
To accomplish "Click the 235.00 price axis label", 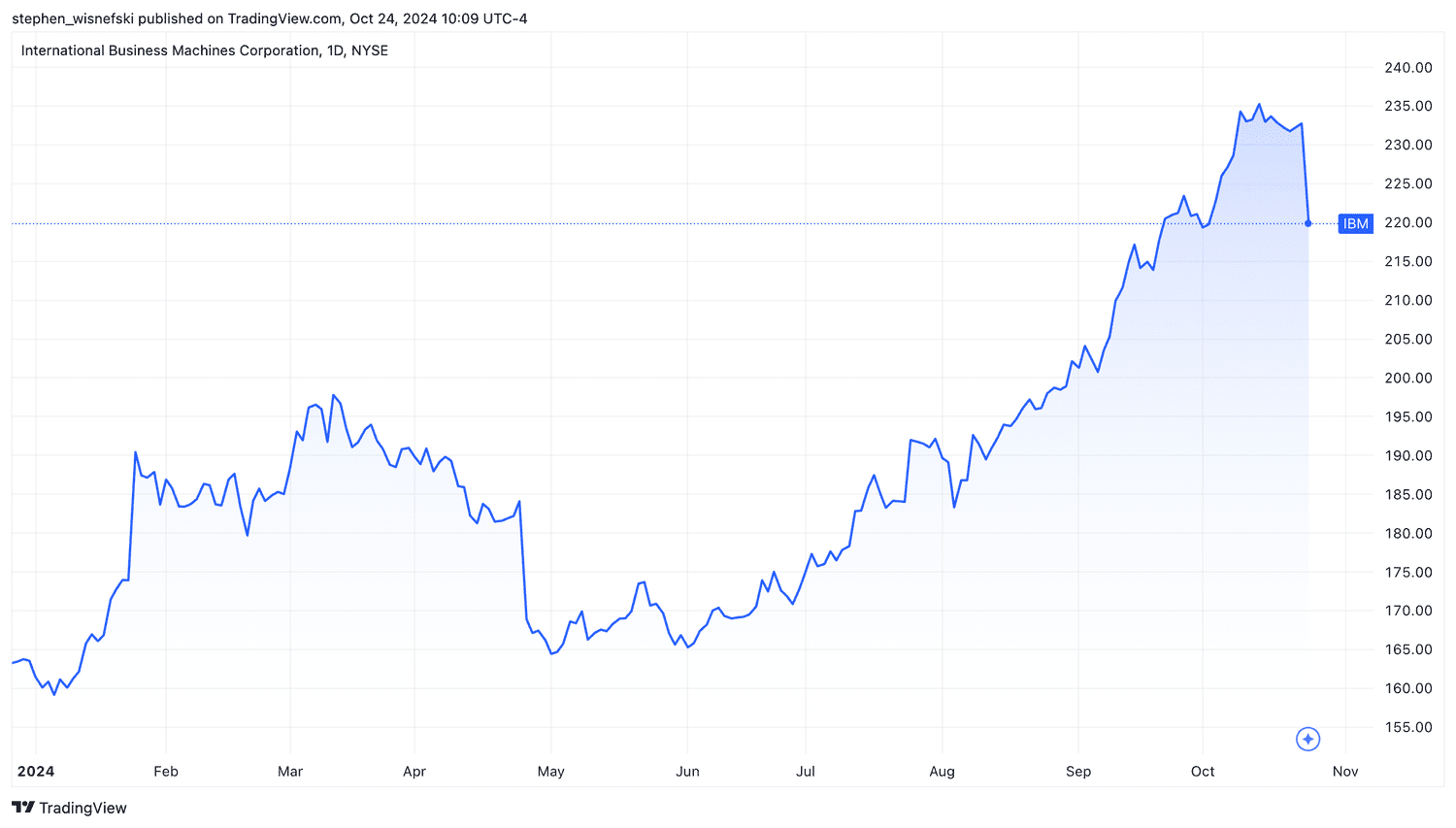I will click(1408, 106).
